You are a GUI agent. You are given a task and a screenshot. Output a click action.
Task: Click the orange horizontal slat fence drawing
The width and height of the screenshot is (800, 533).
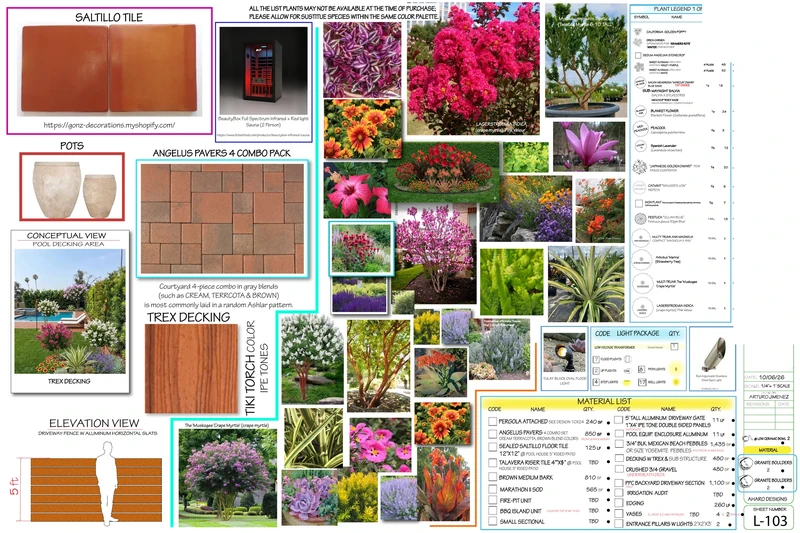click(x=96, y=490)
